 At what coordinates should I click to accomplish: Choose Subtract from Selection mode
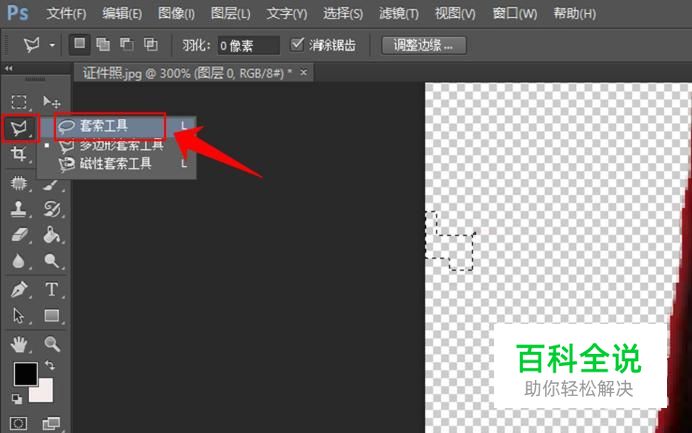pos(127,44)
